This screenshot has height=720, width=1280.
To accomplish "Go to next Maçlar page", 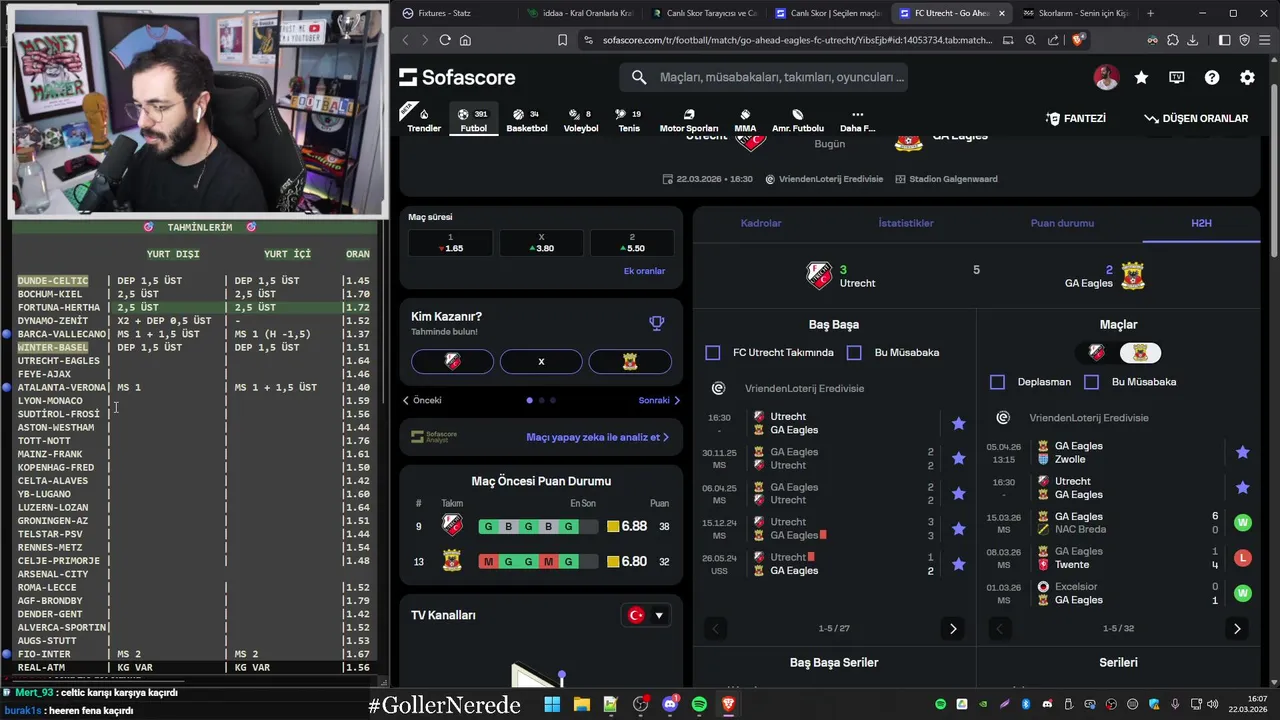I will click(1237, 629).
